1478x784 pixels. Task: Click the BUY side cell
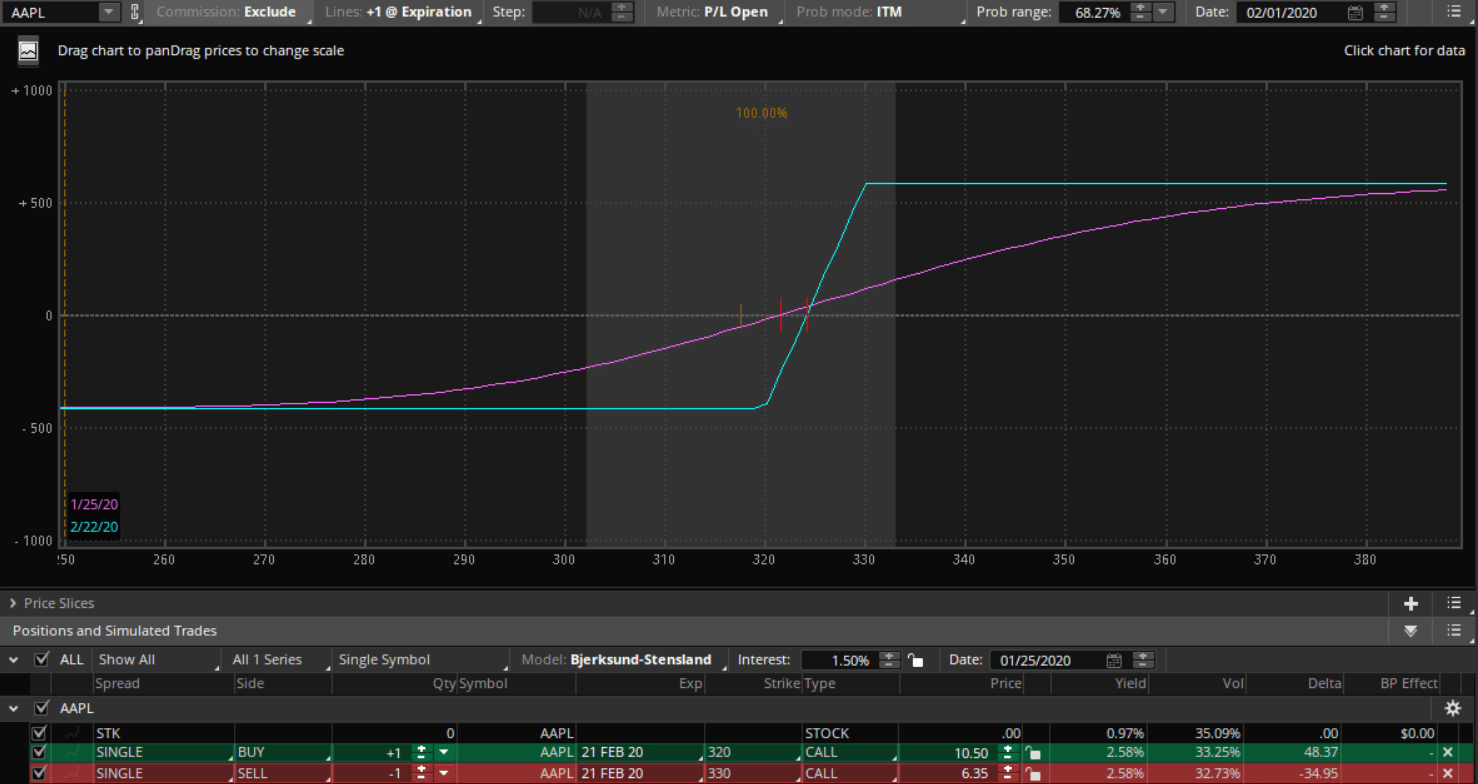click(282, 753)
